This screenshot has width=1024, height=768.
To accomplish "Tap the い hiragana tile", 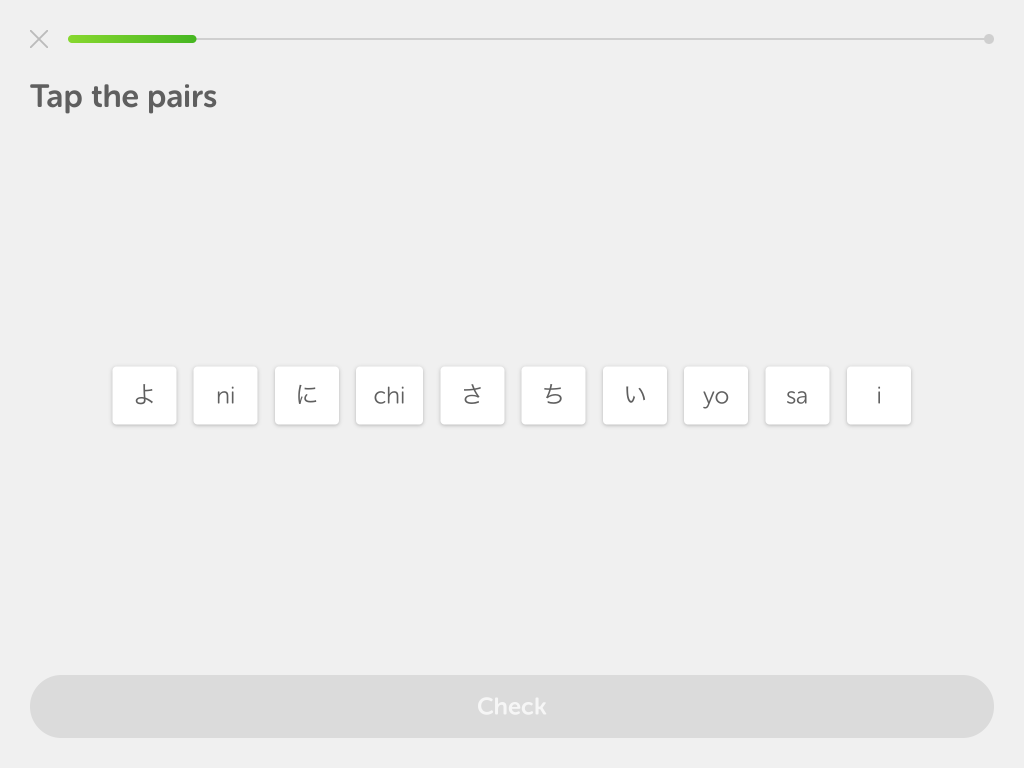I will click(635, 395).
